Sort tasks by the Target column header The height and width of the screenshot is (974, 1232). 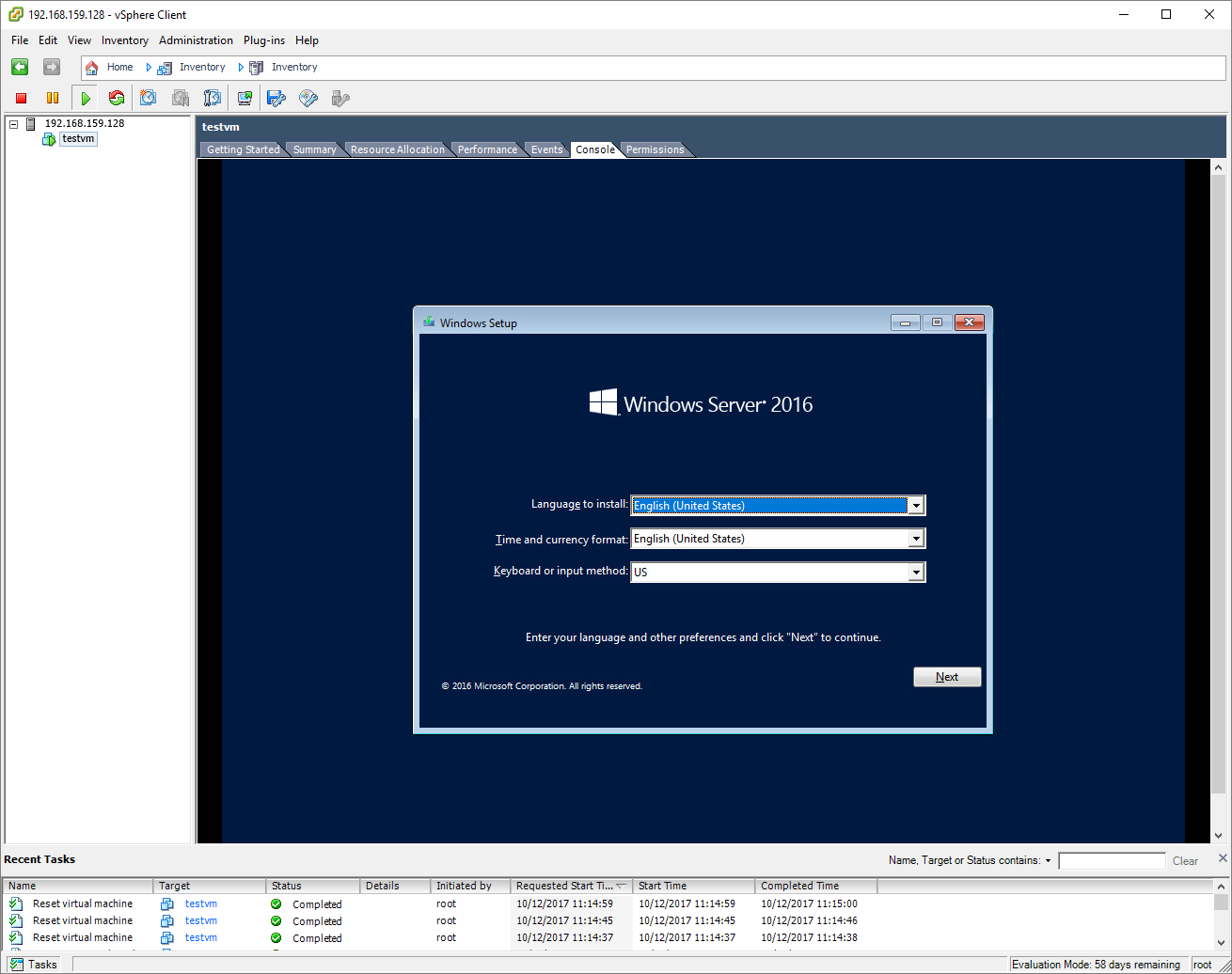pos(210,886)
